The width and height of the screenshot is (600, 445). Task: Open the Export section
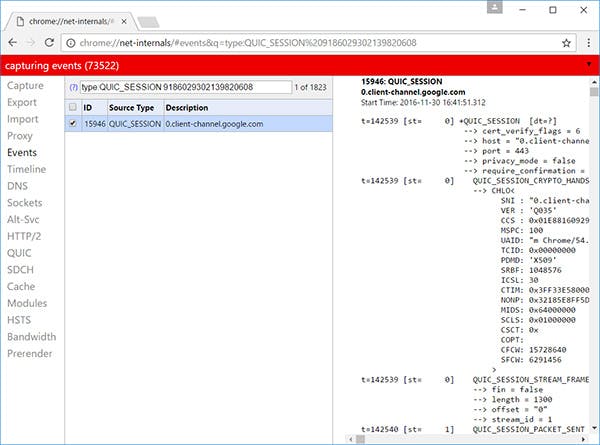click(22, 102)
